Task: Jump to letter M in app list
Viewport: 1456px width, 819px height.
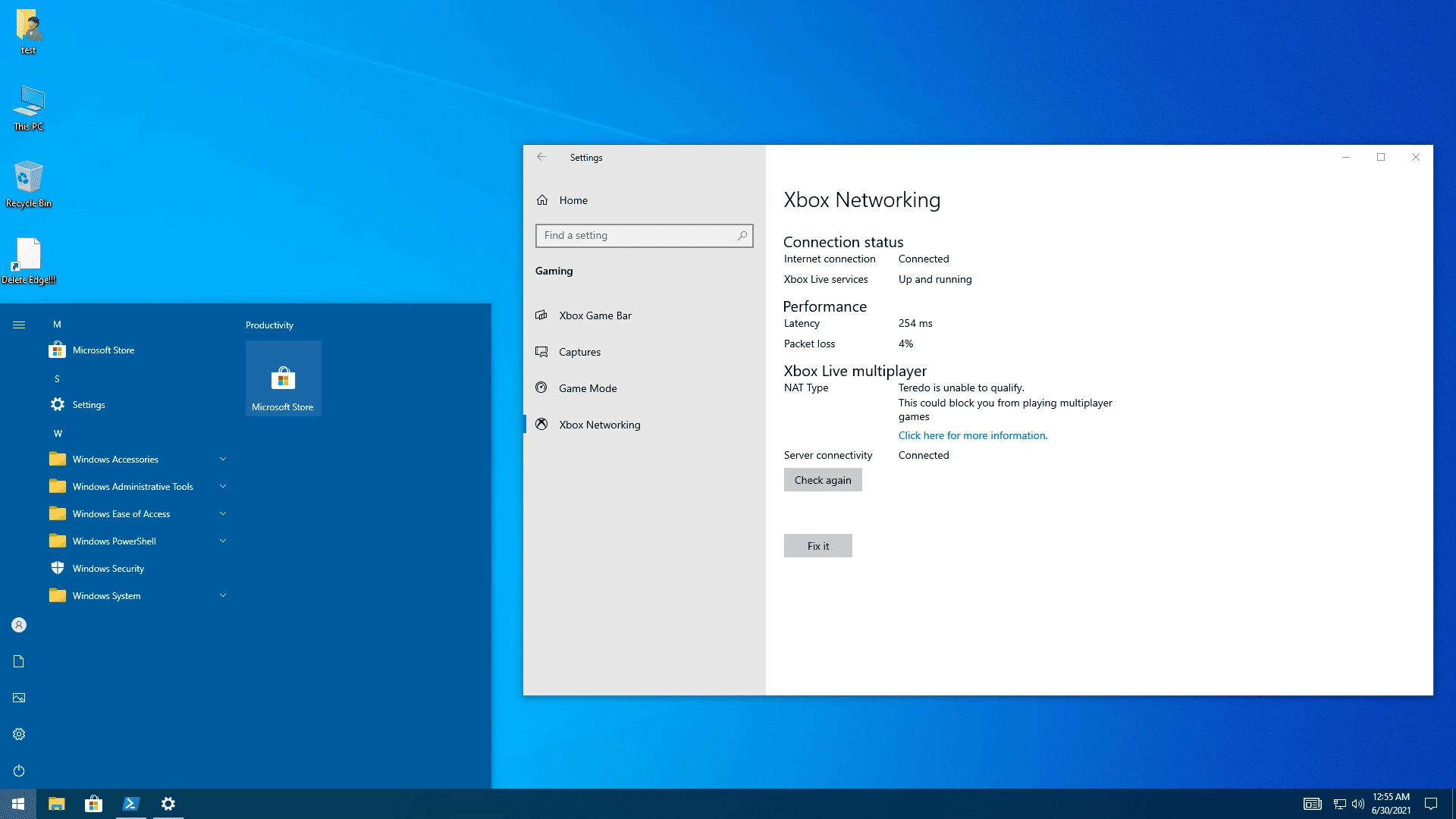Action: click(57, 325)
